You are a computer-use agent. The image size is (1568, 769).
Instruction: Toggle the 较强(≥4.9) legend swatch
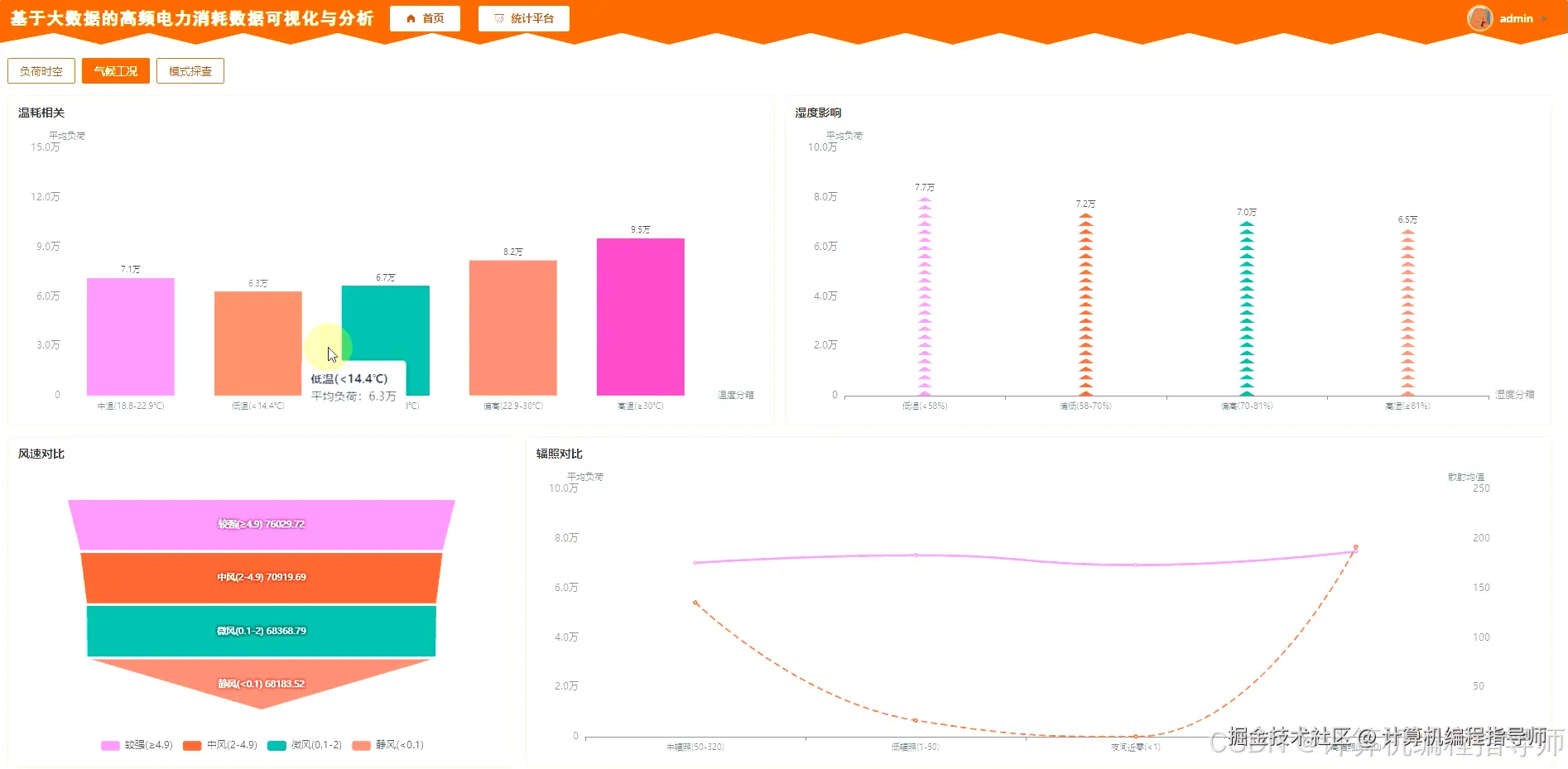[x=110, y=745]
